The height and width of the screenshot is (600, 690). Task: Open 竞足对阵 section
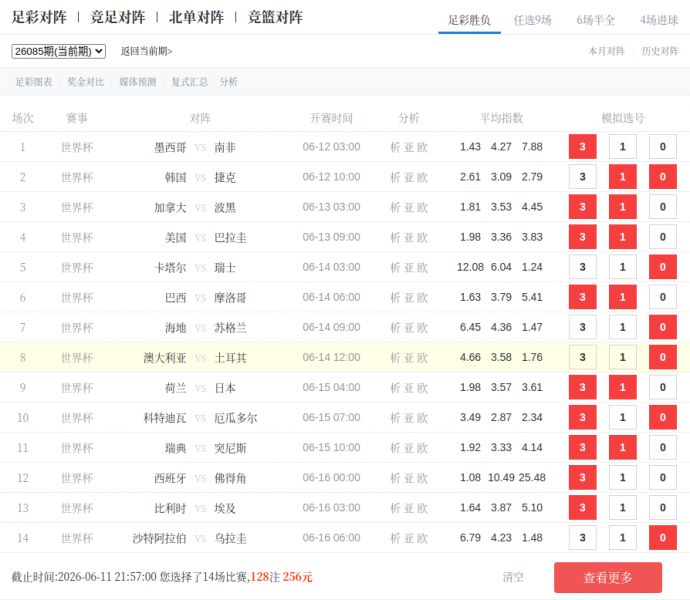coord(117,17)
